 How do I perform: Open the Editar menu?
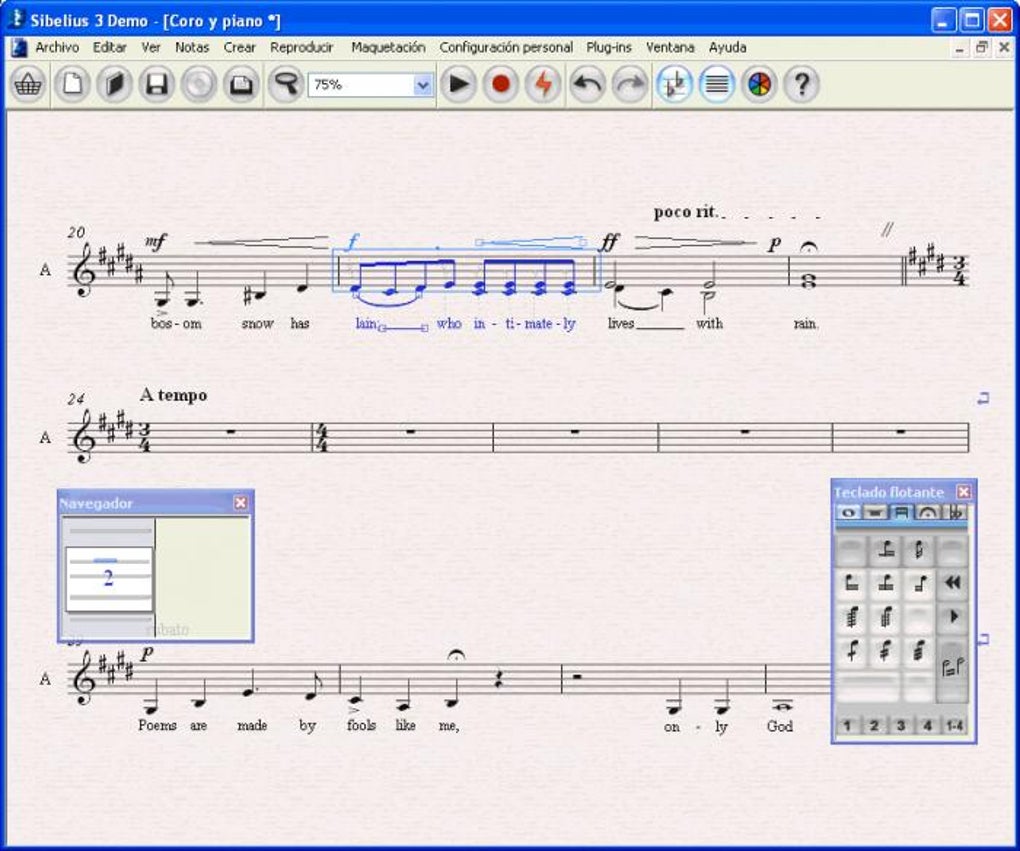(109, 47)
